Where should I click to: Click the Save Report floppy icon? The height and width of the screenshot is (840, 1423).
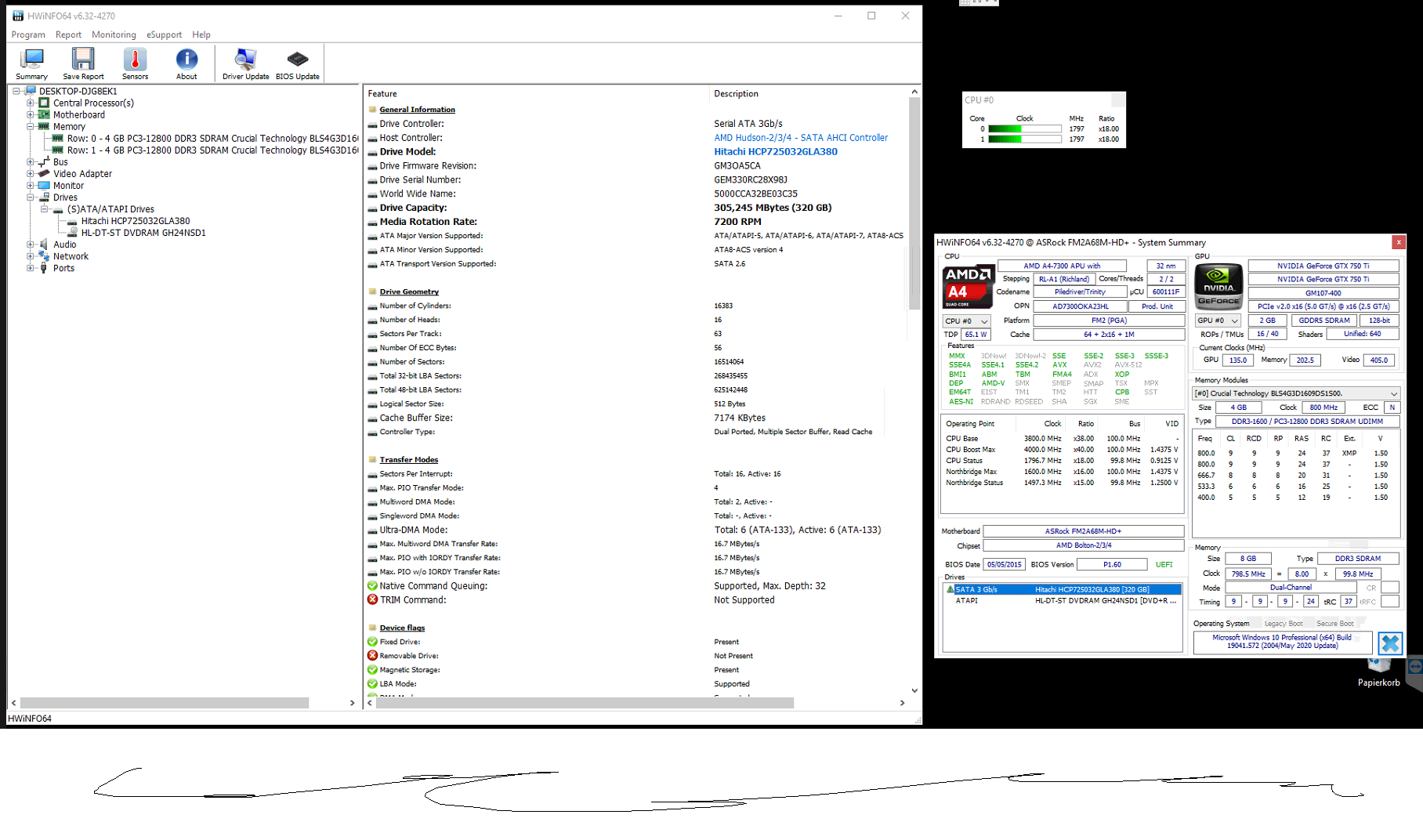(83, 60)
